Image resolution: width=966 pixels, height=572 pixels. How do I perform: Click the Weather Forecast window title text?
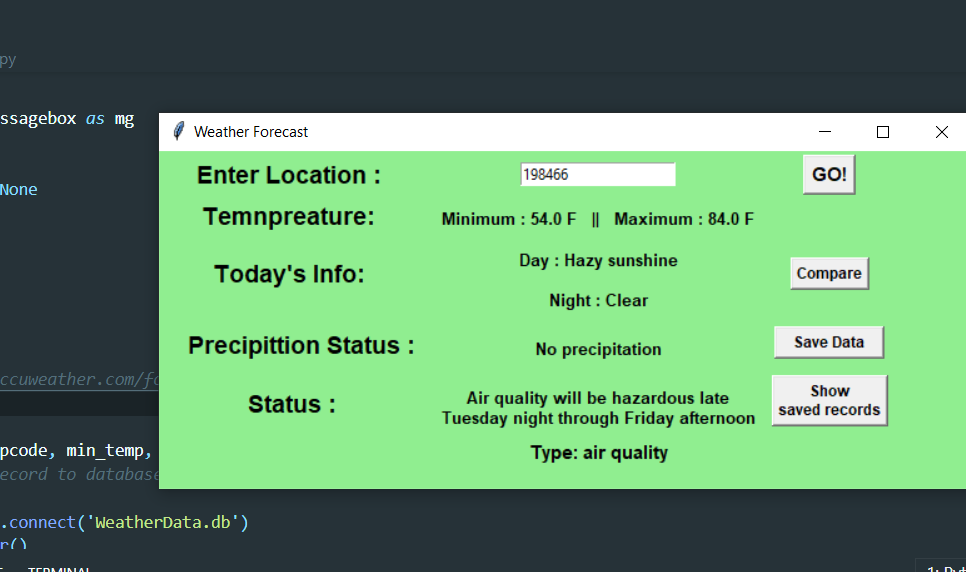click(x=251, y=132)
